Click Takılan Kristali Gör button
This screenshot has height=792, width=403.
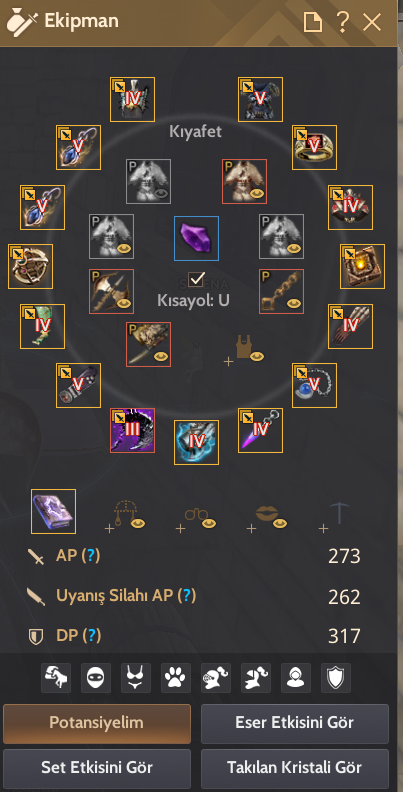[x=295, y=768]
